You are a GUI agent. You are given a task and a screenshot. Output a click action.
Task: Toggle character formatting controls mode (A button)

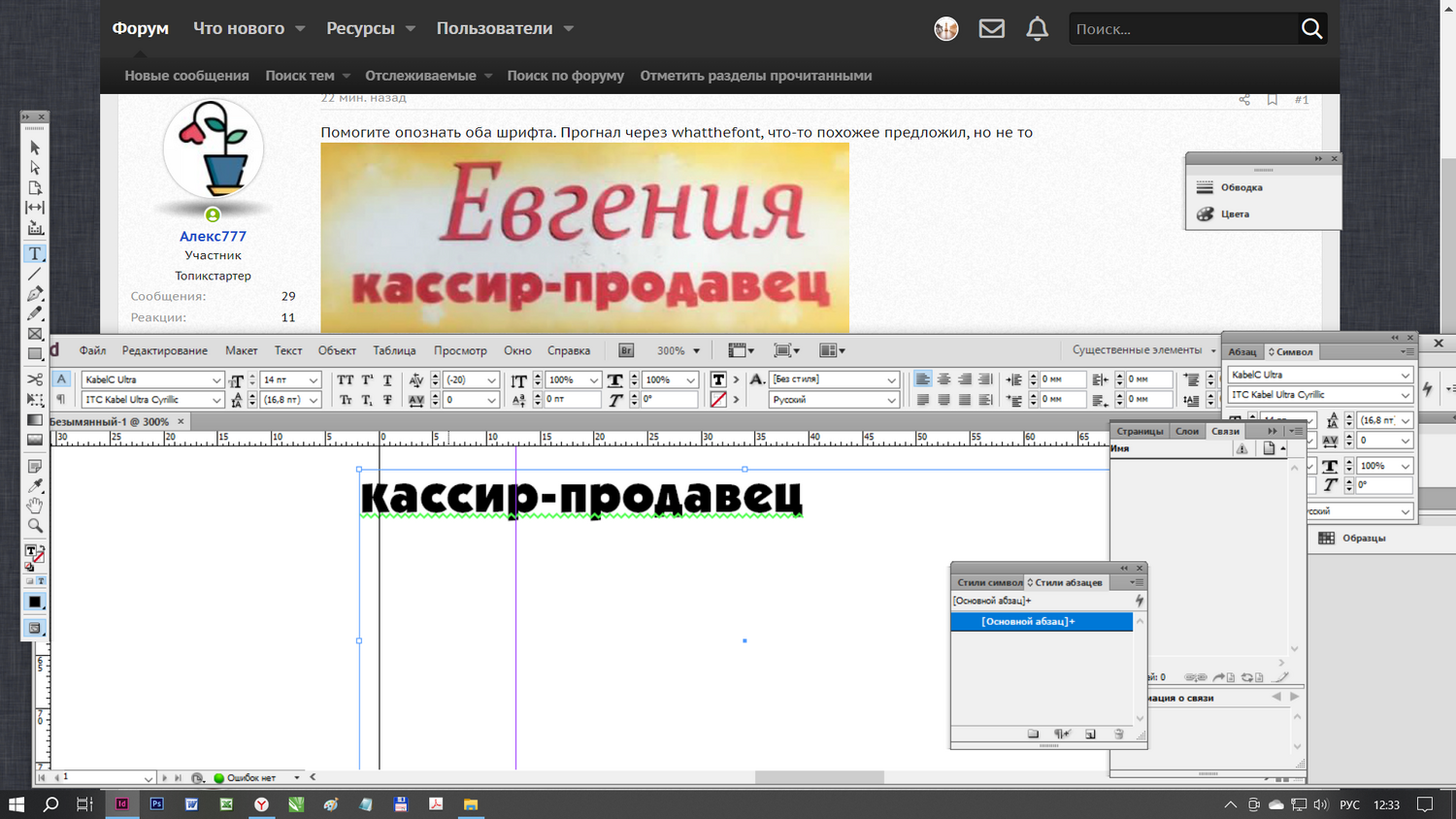point(61,379)
